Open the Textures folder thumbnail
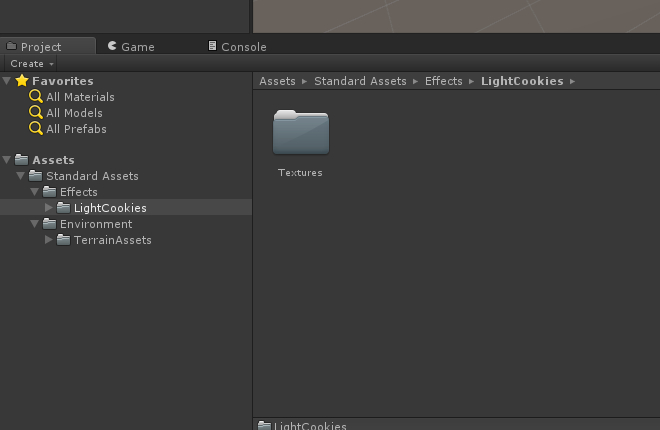Screen dimensions: 660x430 [301, 132]
